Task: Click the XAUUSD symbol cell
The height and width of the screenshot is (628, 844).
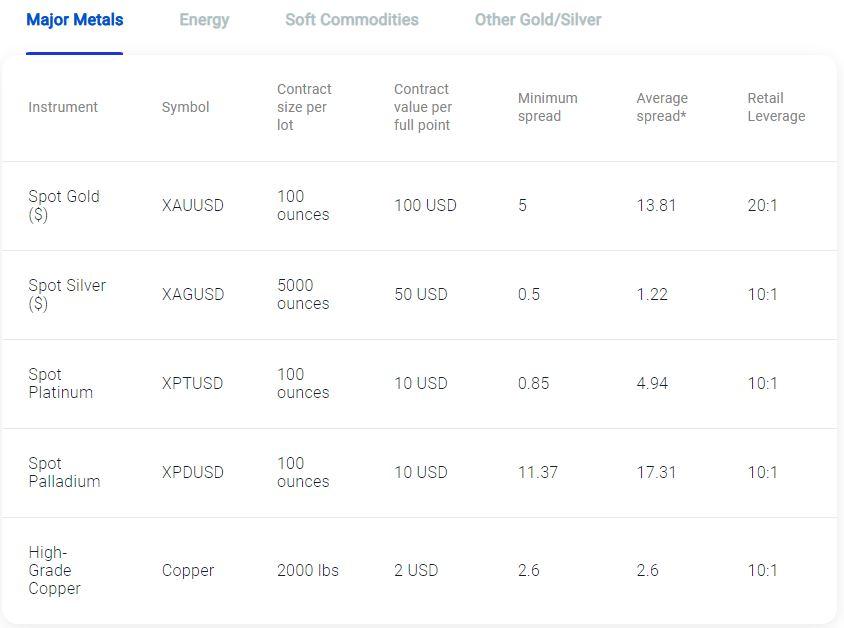Action: (193, 206)
